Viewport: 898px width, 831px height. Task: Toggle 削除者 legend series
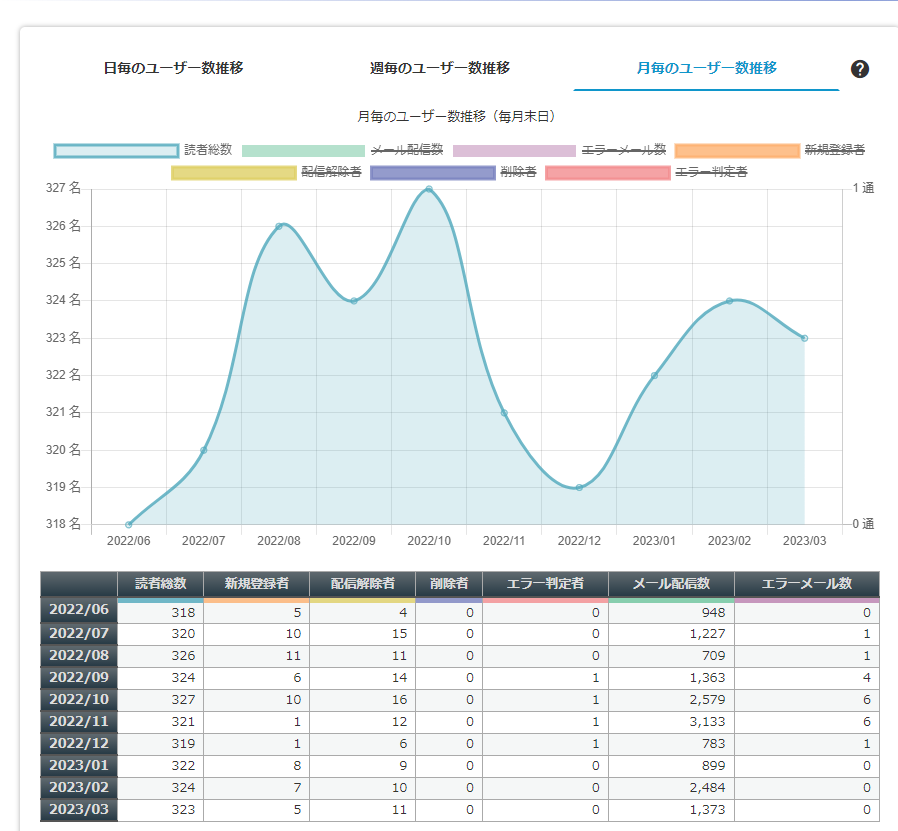coord(454,172)
